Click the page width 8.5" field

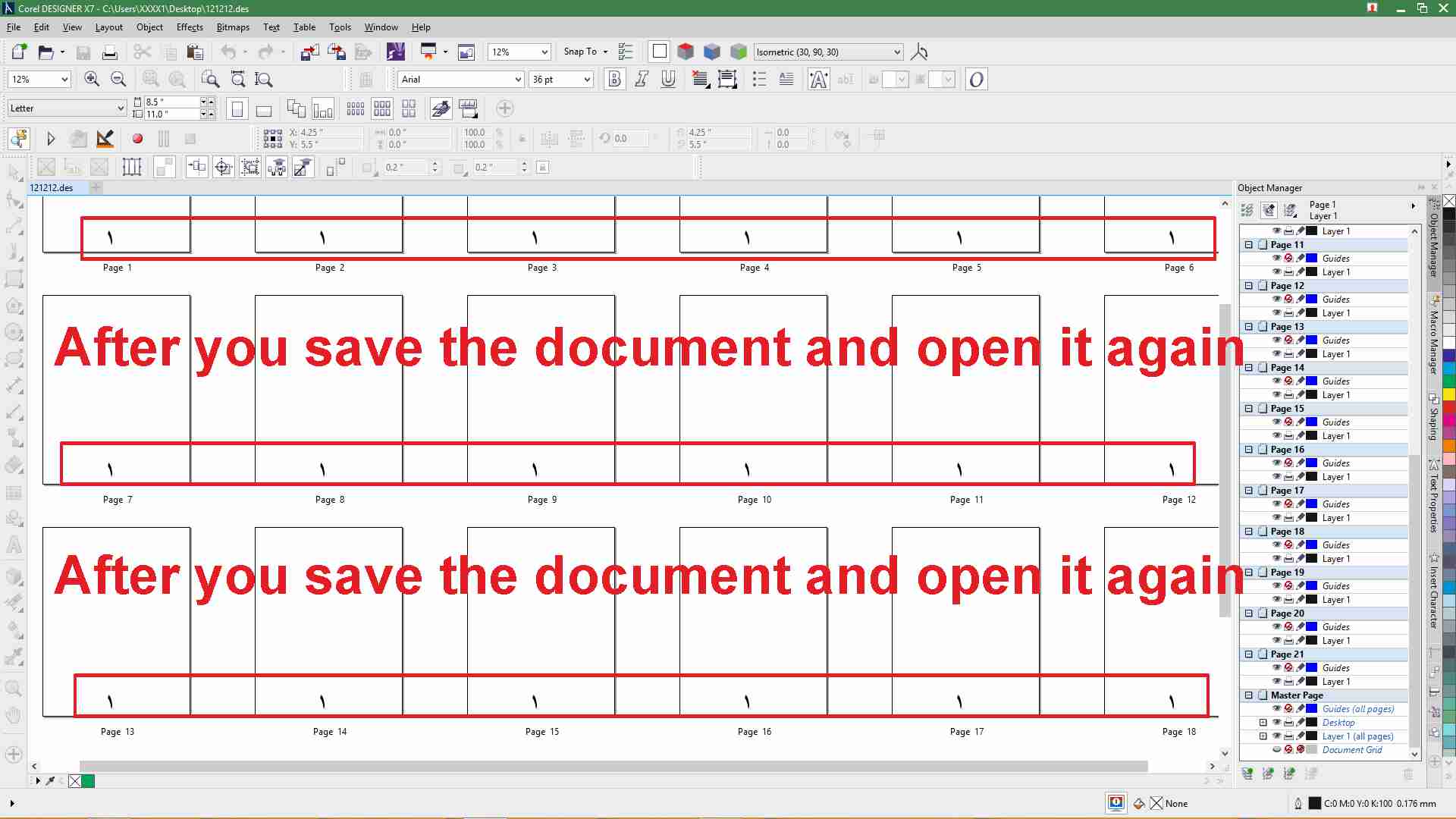[x=171, y=102]
